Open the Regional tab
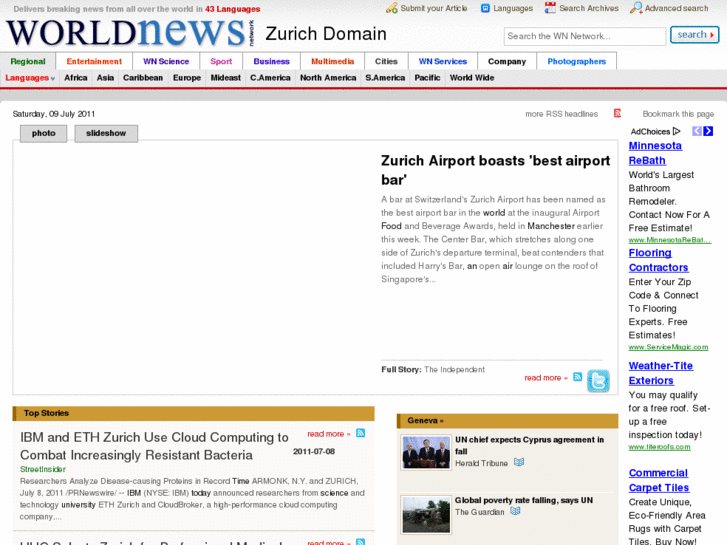This screenshot has height=545, width=727. 28,61
